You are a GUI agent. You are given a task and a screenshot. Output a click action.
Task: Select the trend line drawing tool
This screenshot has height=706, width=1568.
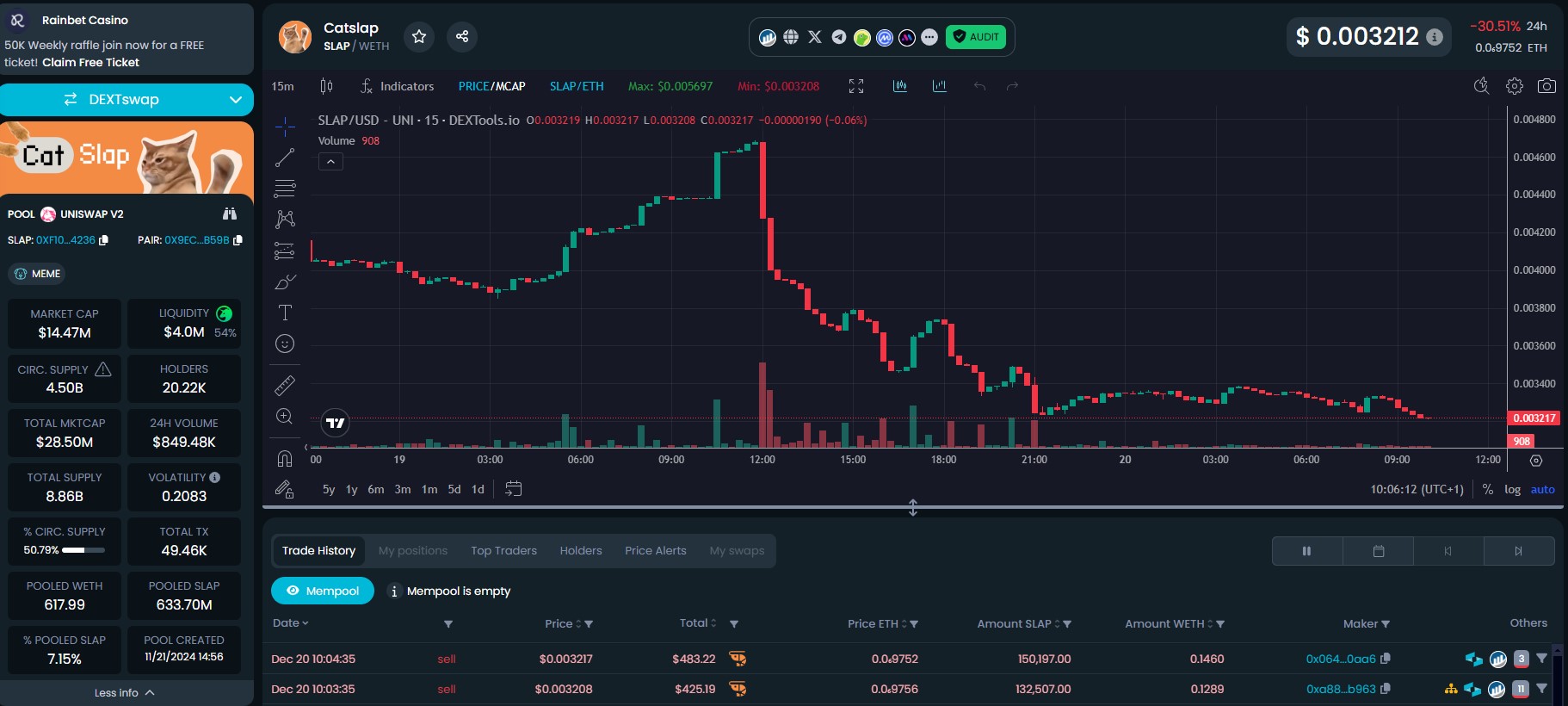click(285, 158)
